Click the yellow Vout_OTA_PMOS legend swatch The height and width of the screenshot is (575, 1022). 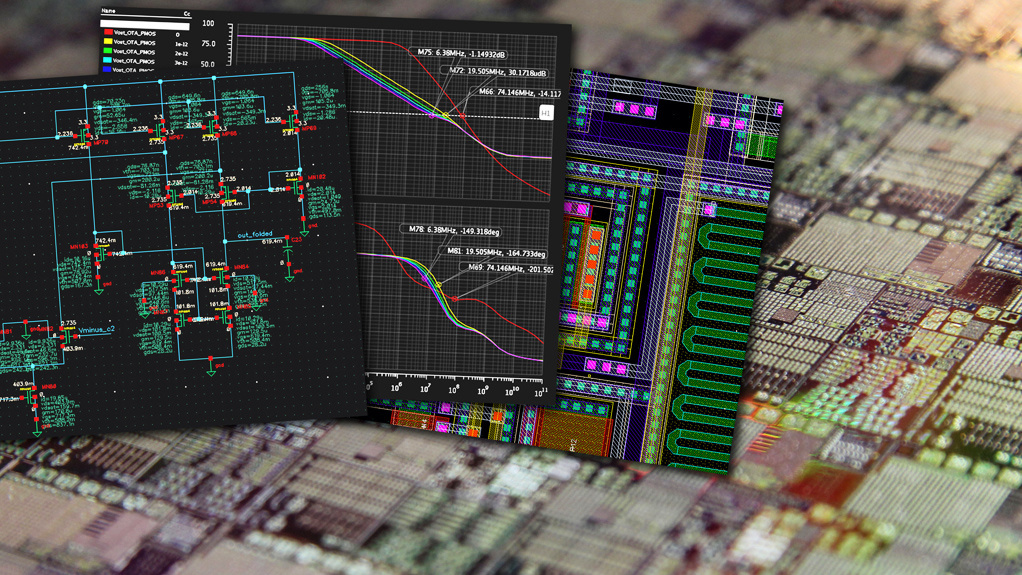[x=107, y=43]
